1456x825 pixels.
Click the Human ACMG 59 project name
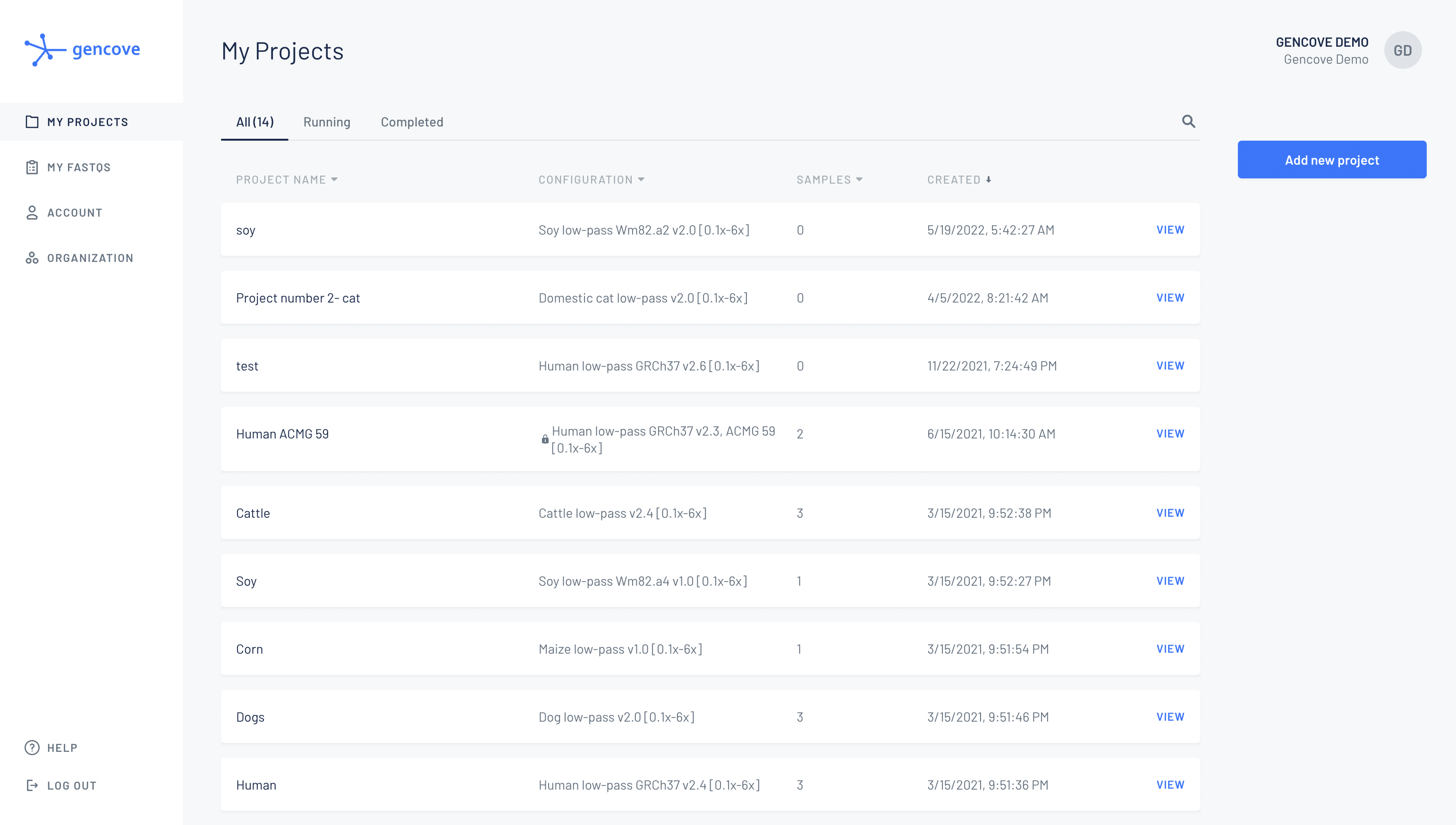[282, 434]
